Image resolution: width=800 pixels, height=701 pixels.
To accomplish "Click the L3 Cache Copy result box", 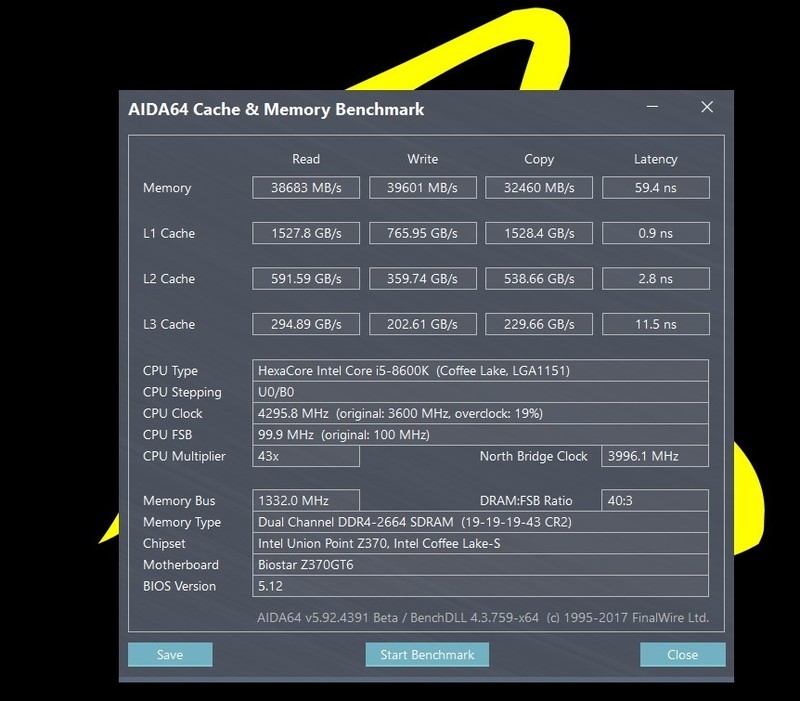I will [538, 324].
